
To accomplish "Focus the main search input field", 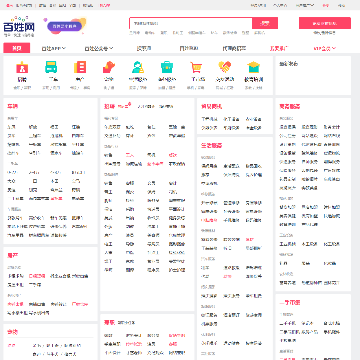I will [191, 23].
